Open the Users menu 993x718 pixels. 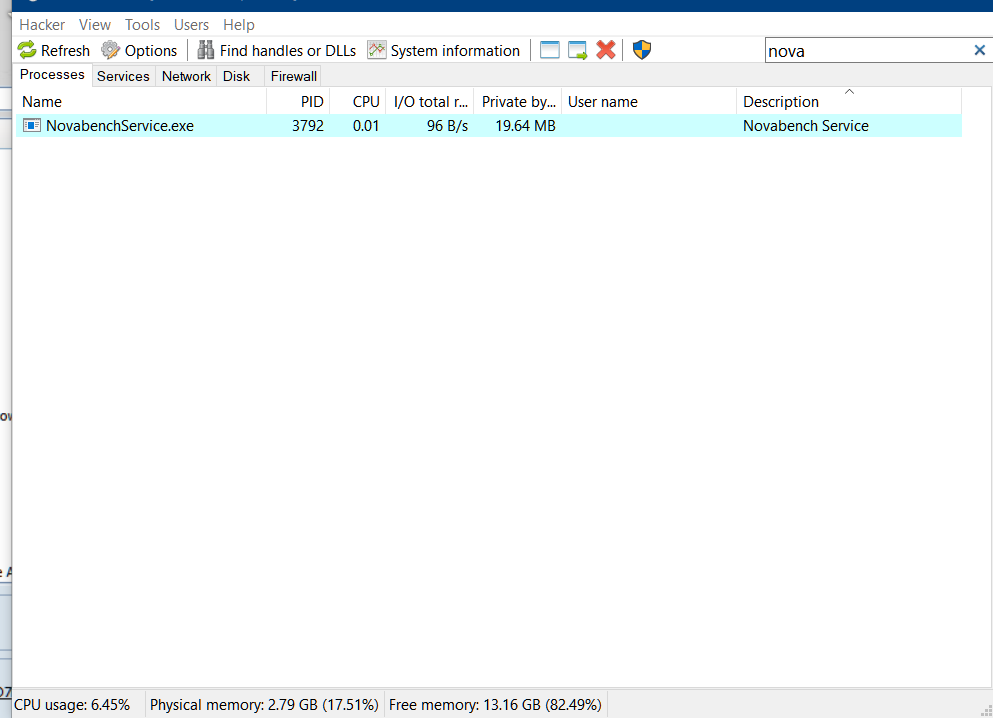click(x=191, y=25)
